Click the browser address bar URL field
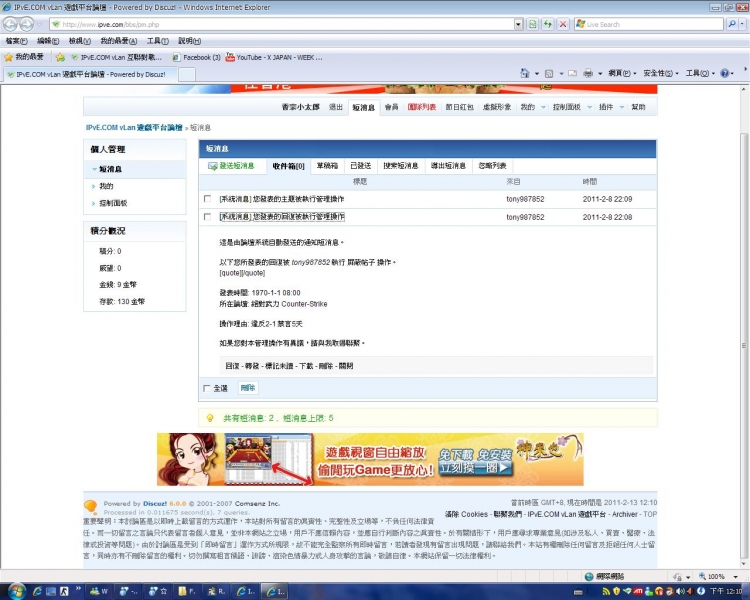Viewport: 750px width, 600px height. pyautogui.click(x=282, y=24)
